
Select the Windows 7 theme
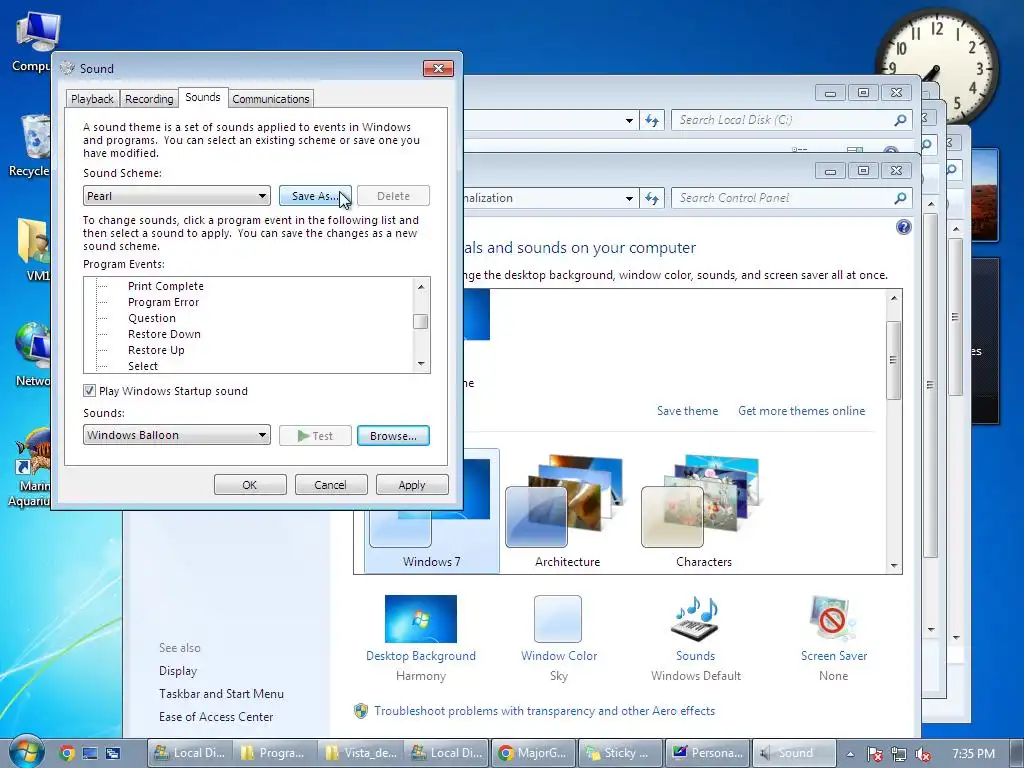tap(432, 511)
